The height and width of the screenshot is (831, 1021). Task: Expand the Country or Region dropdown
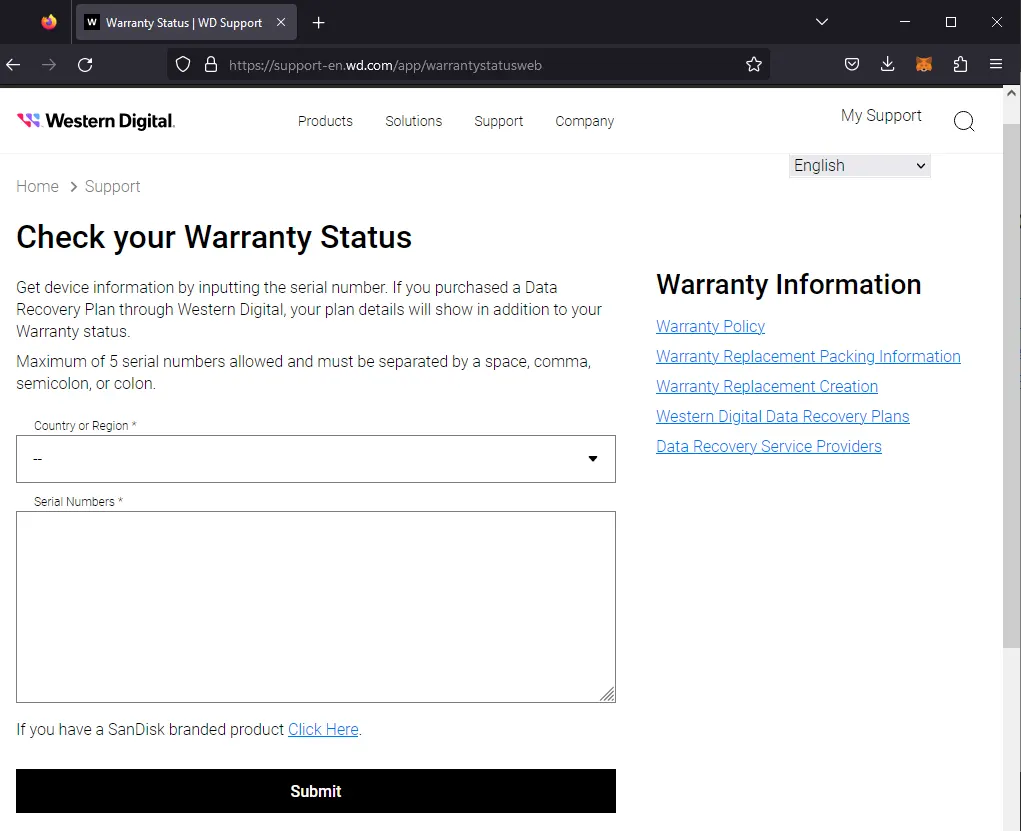pyautogui.click(x=316, y=459)
